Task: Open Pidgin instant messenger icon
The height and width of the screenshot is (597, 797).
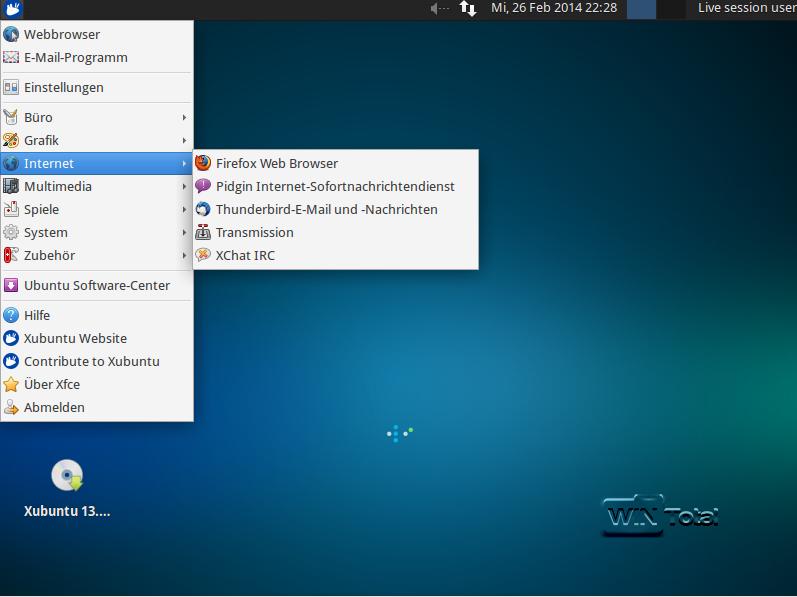Action: (x=204, y=186)
